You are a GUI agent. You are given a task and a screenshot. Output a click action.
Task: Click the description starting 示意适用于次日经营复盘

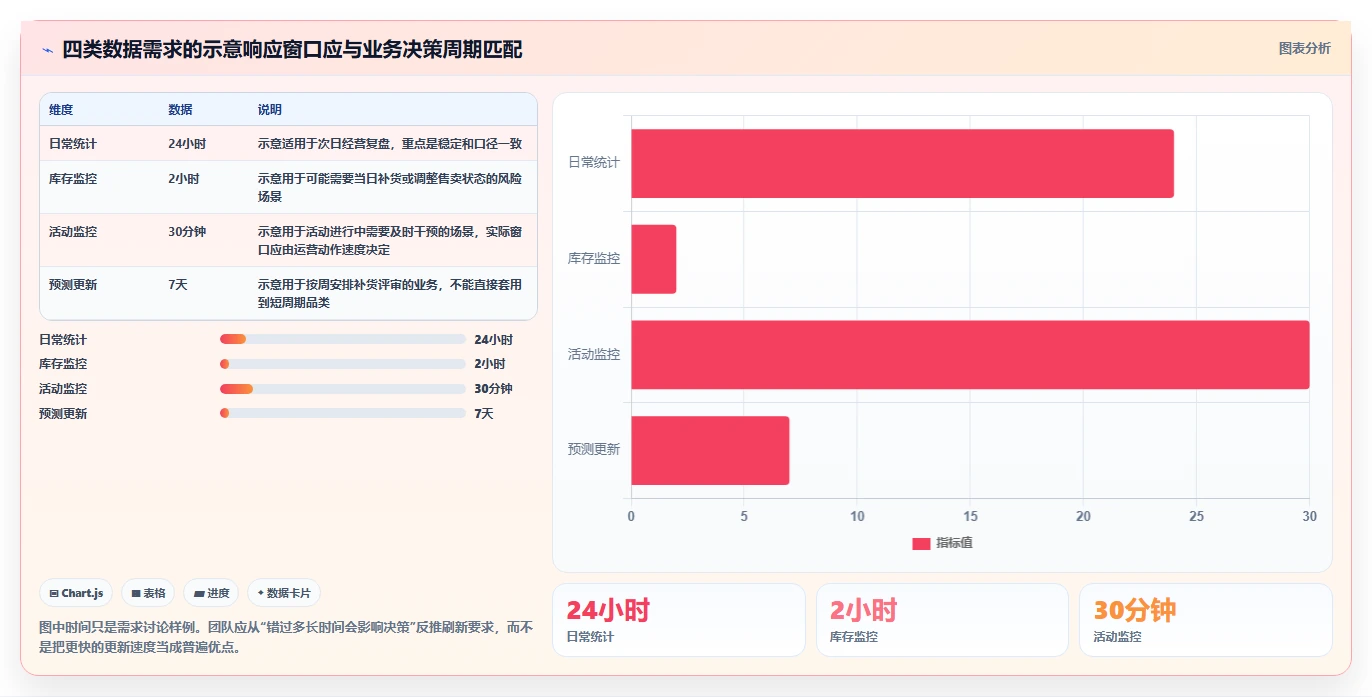click(390, 144)
